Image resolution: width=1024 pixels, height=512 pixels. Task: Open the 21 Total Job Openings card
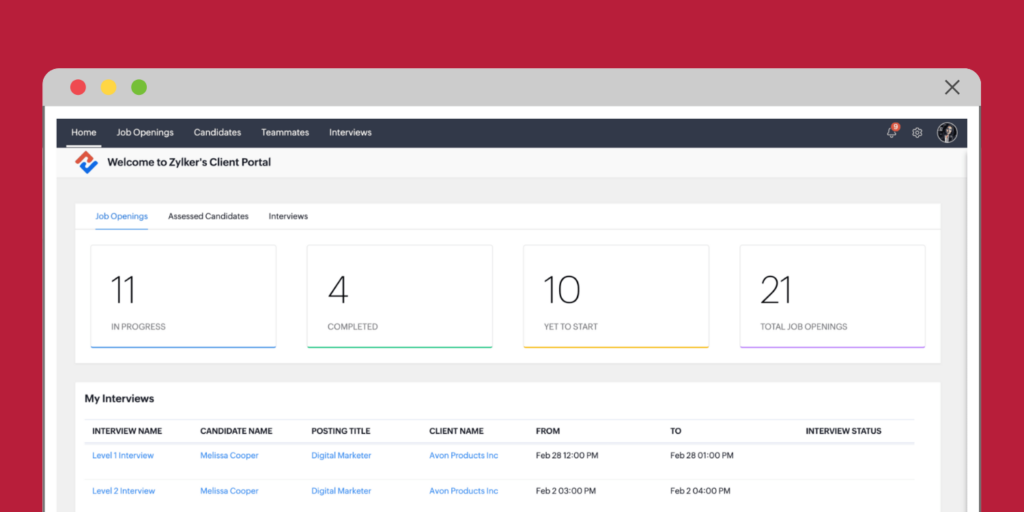833,296
